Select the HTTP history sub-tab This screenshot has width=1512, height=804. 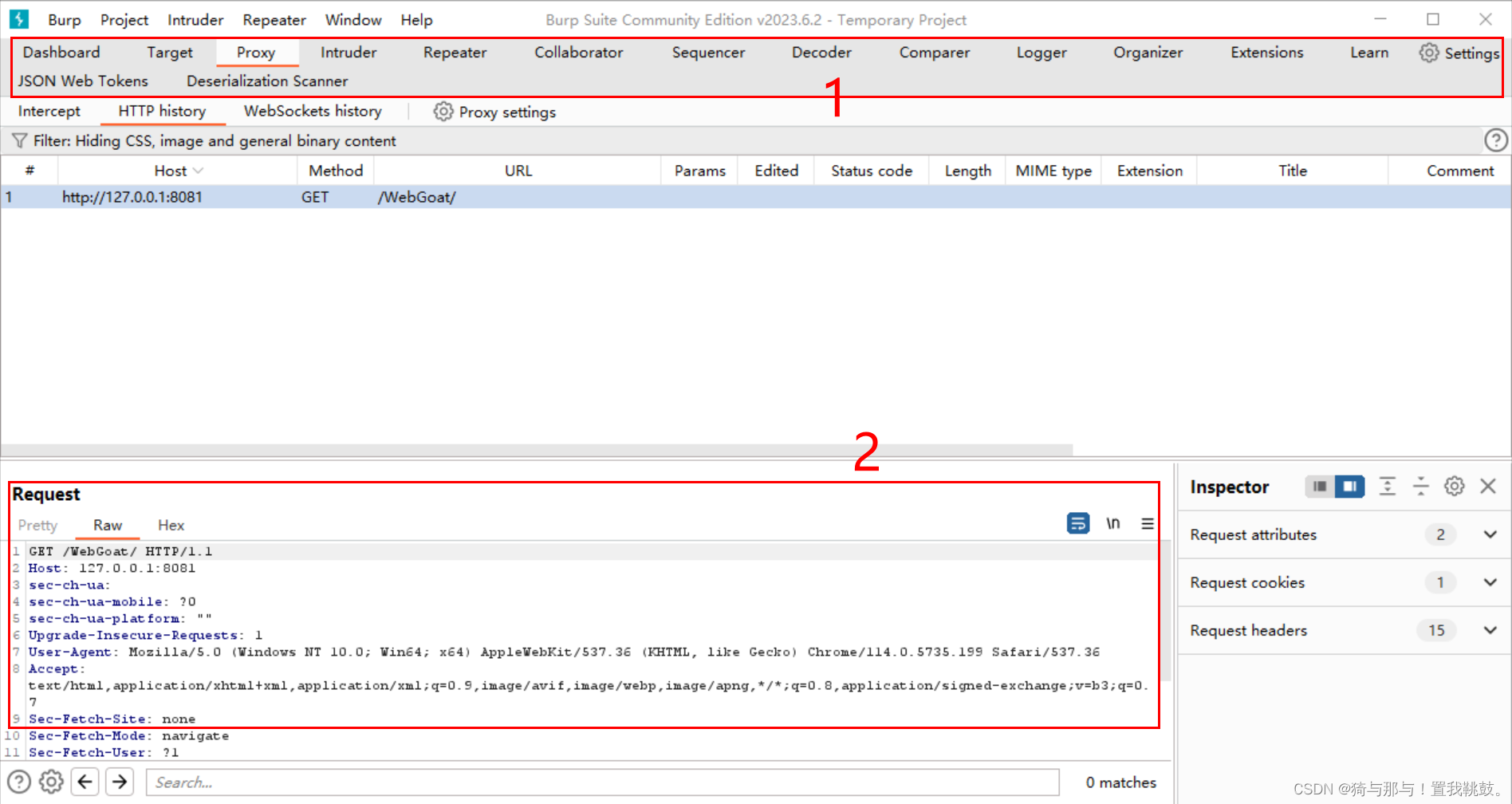tap(162, 112)
